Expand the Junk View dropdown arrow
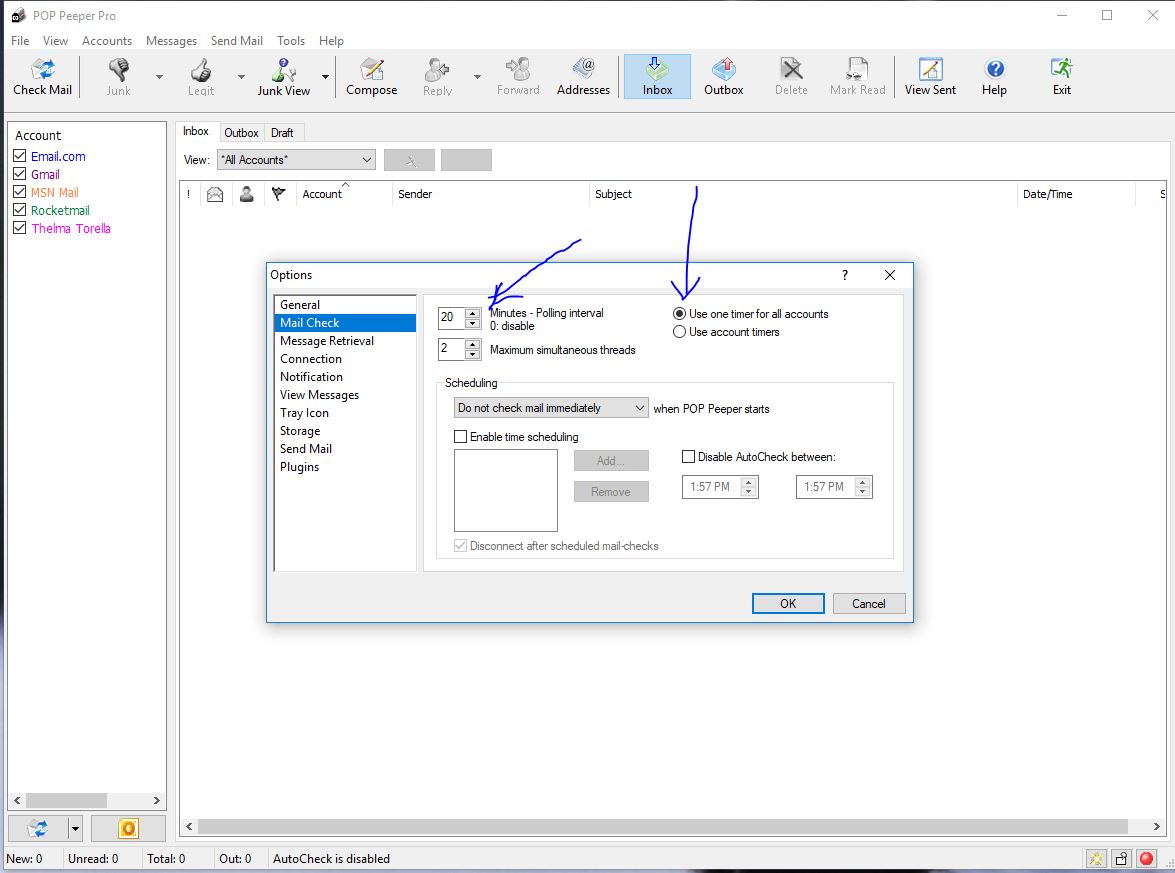 pos(325,76)
